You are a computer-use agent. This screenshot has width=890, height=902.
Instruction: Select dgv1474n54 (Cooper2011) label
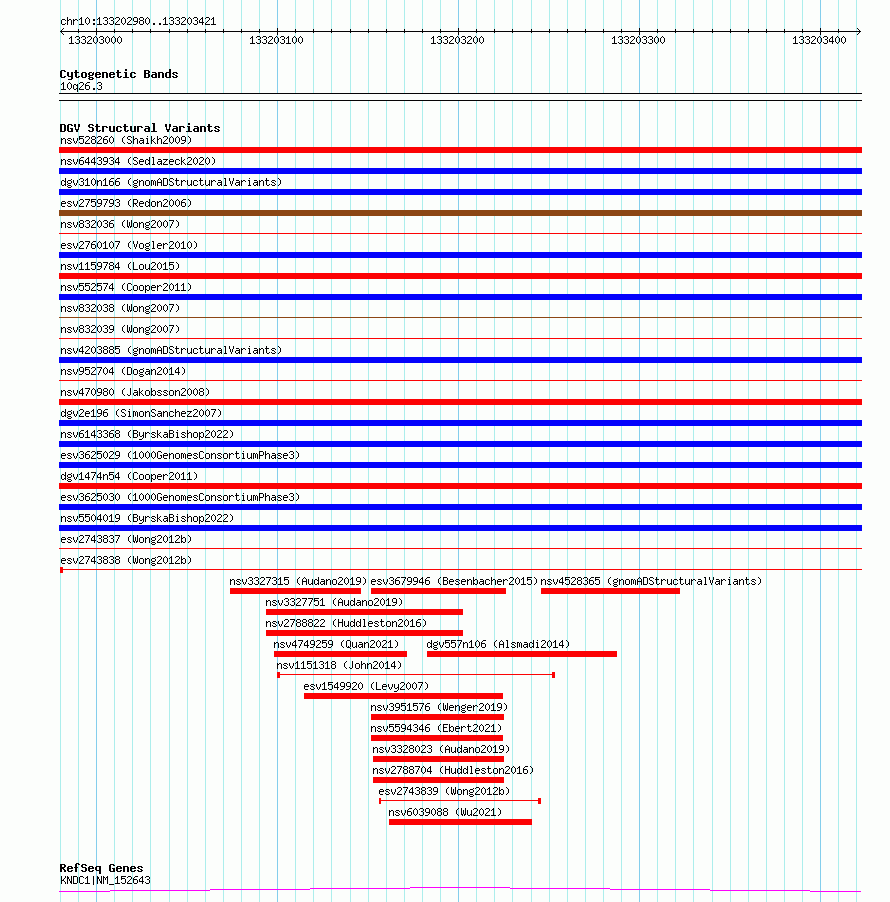point(129,476)
